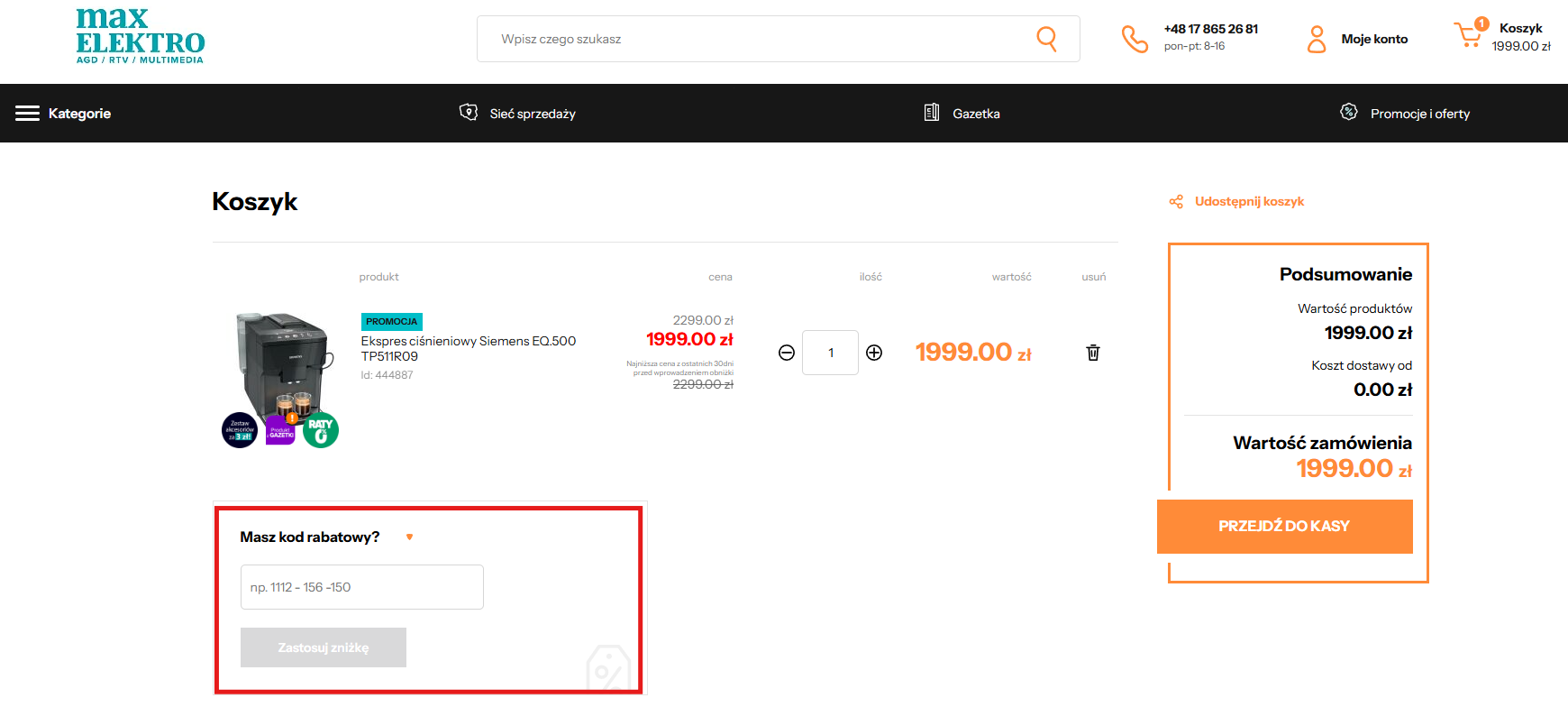Click the Gazetka newspaper icon
1568x707 pixels.
coord(932,112)
